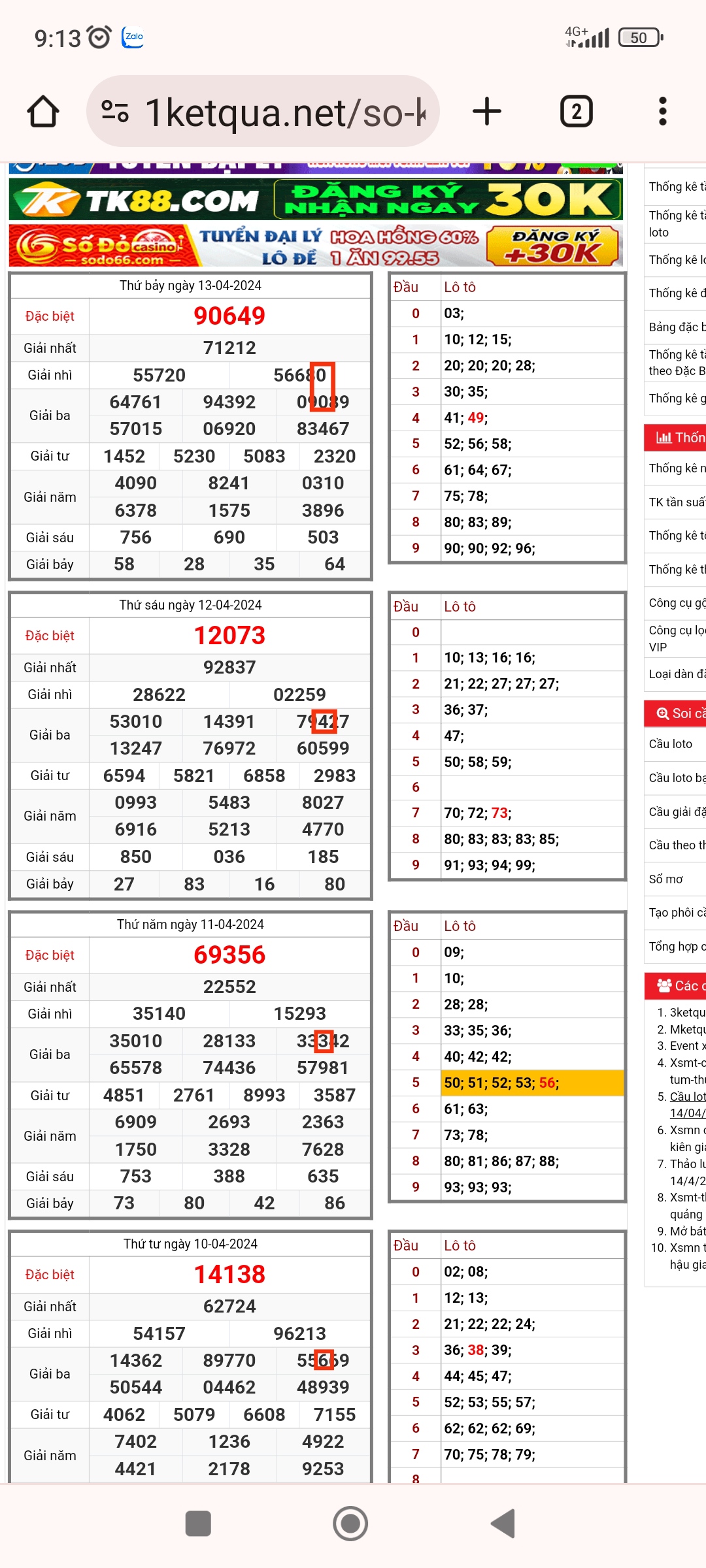Open site settings icon in address bar
This screenshot has height=1568, width=706.
(115, 112)
